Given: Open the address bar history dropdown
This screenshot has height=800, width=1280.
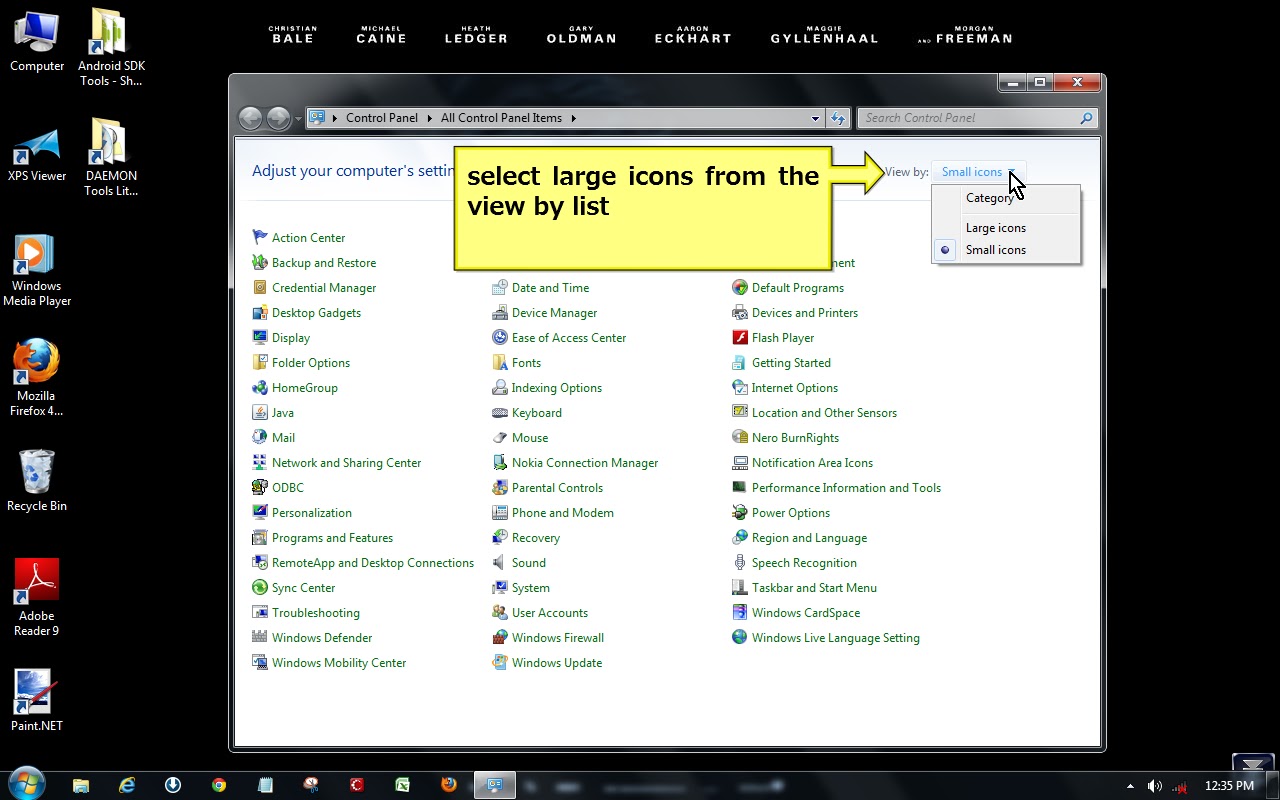Looking at the screenshot, I should tap(815, 117).
